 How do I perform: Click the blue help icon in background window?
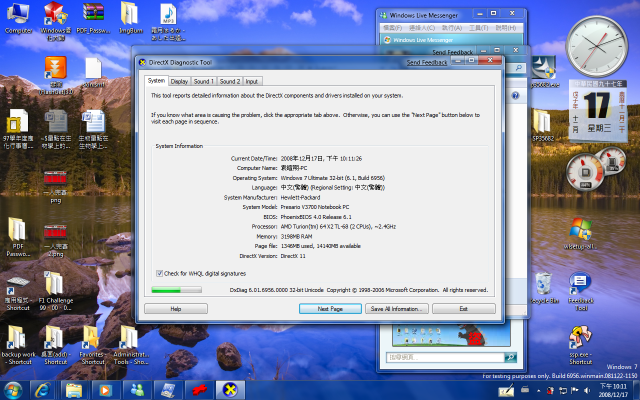pos(515,96)
